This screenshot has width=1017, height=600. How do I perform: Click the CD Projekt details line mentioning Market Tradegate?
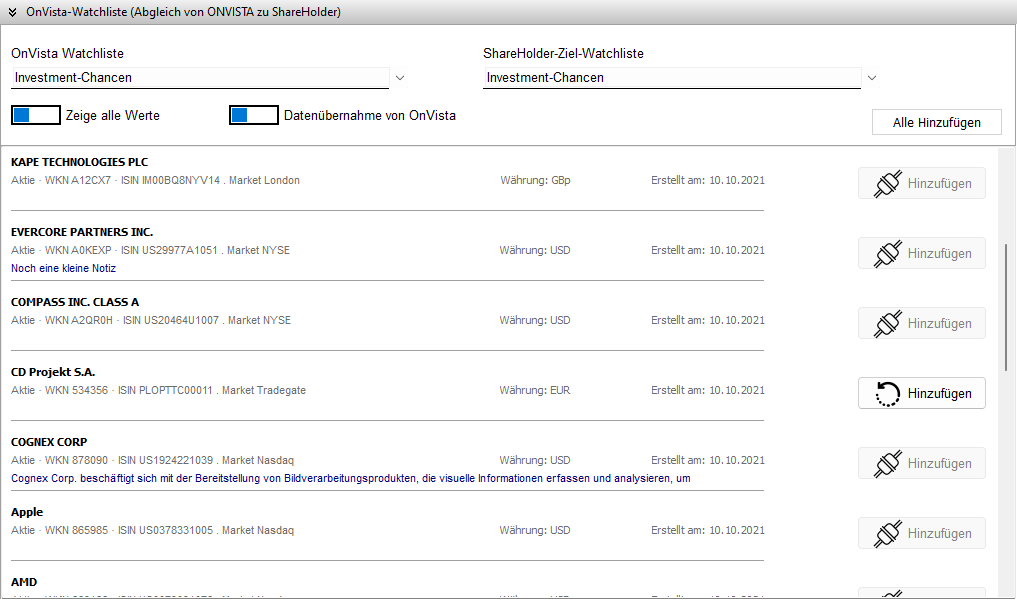click(158, 390)
